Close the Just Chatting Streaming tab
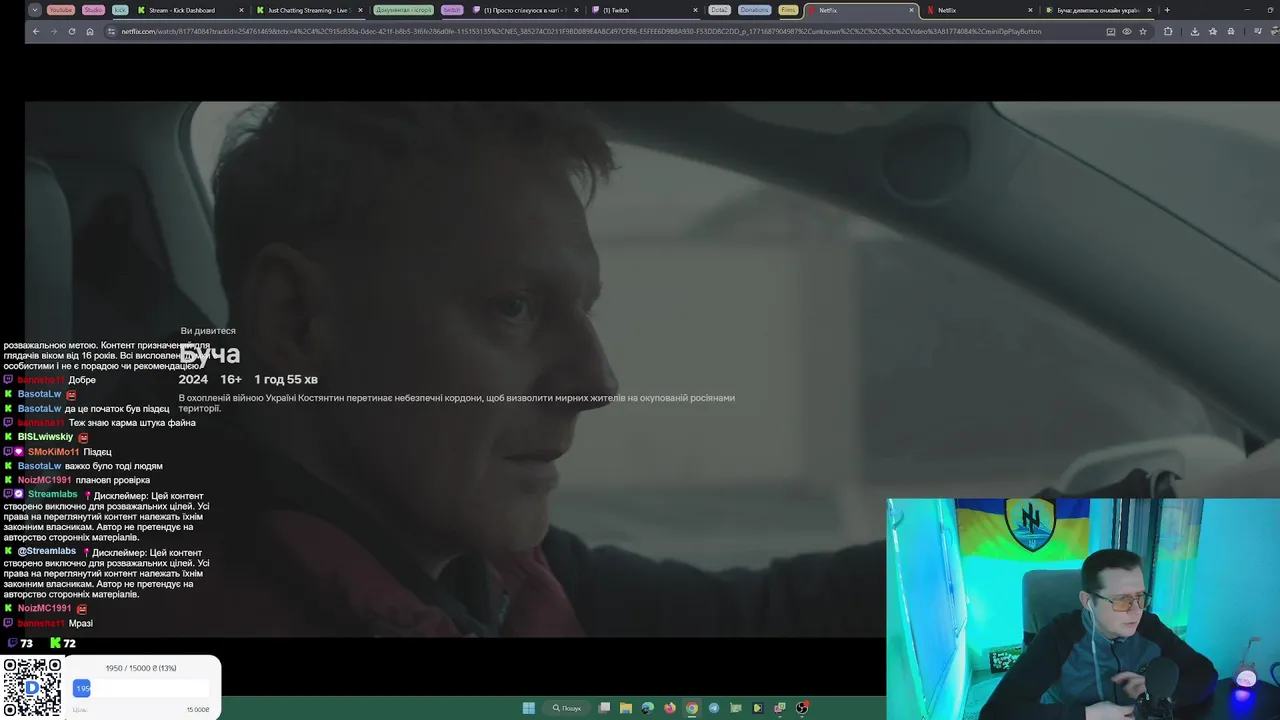 tap(360, 10)
